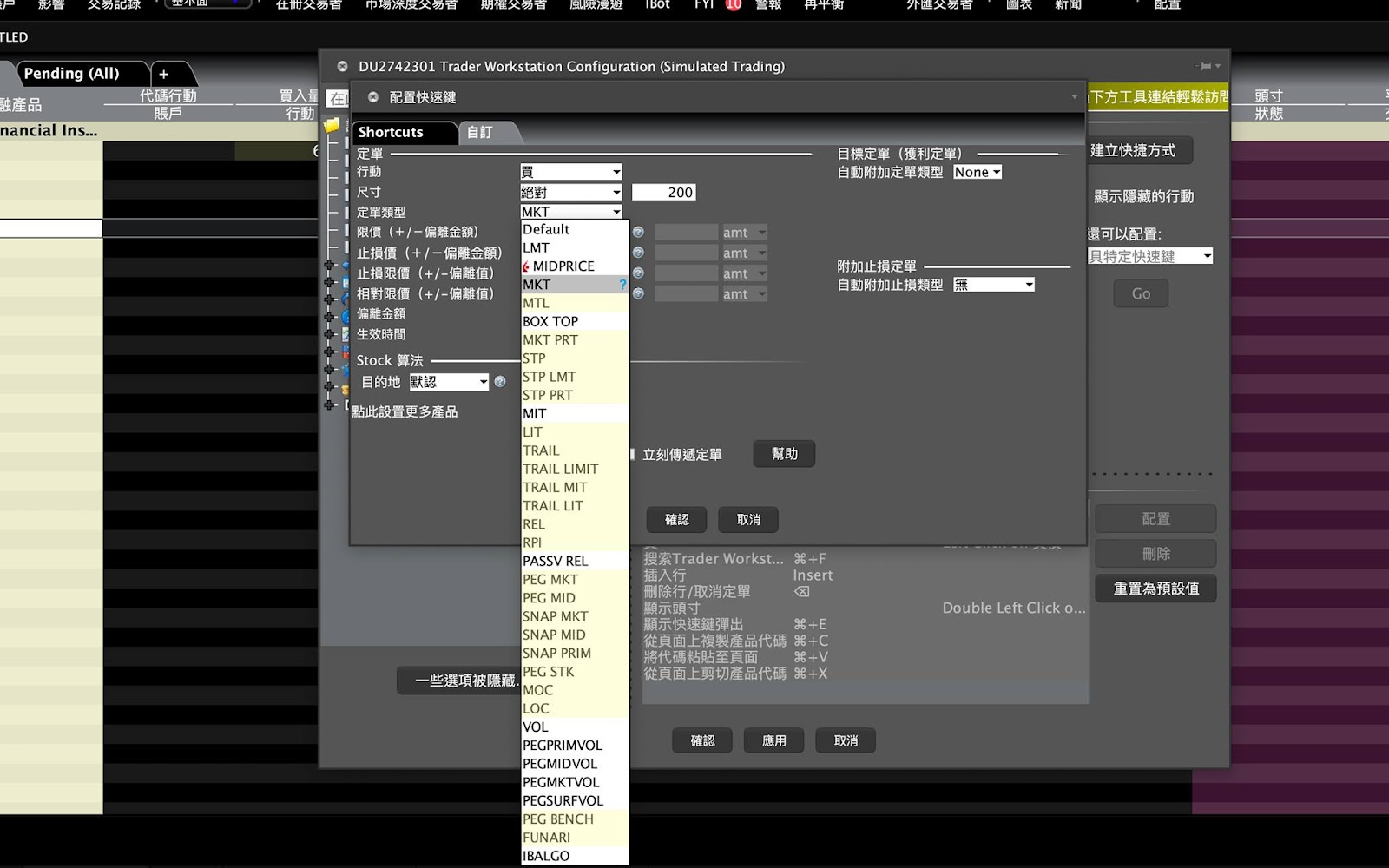
Task: Choose BOX TOP order type option
Action: tap(574, 322)
